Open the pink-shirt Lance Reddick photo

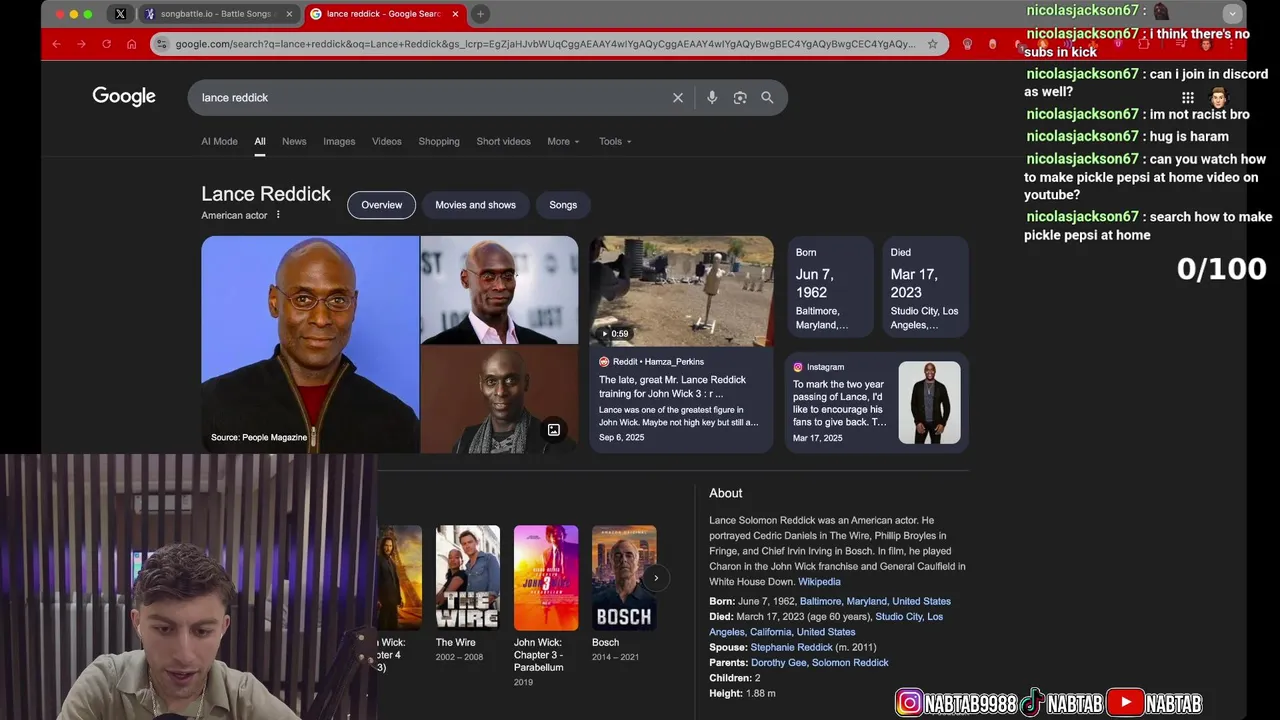point(499,290)
